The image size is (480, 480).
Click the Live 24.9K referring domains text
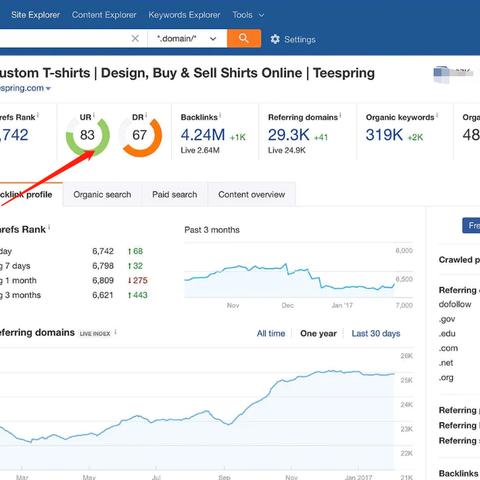click(x=287, y=150)
